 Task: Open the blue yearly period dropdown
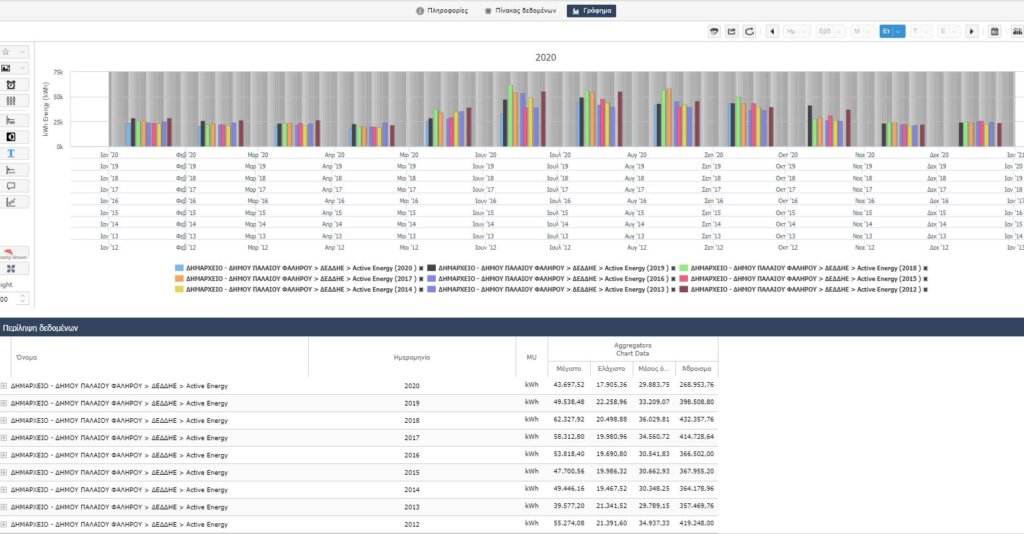tap(892, 31)
